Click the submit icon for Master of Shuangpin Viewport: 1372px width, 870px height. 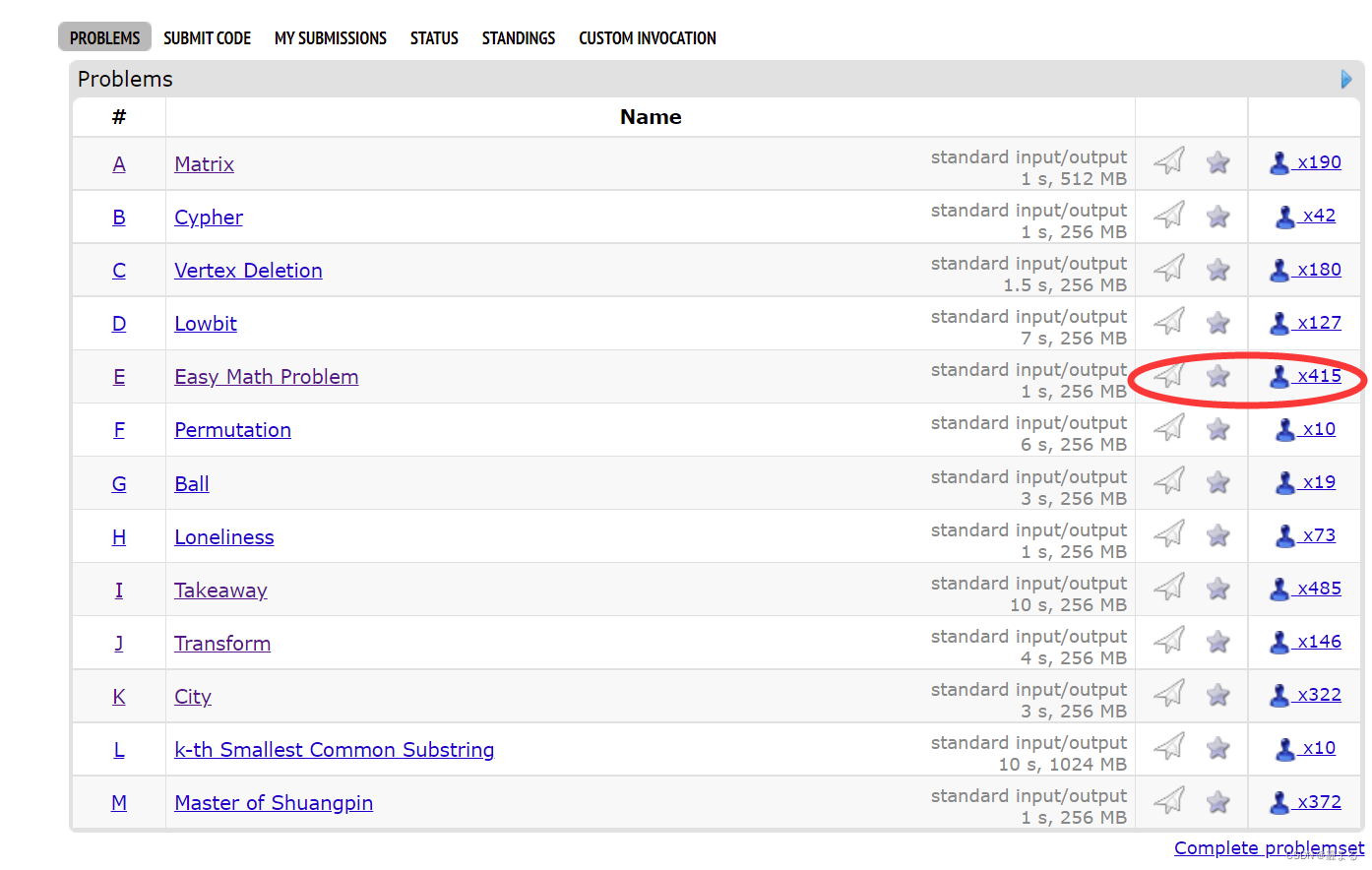coord(1168,799)
